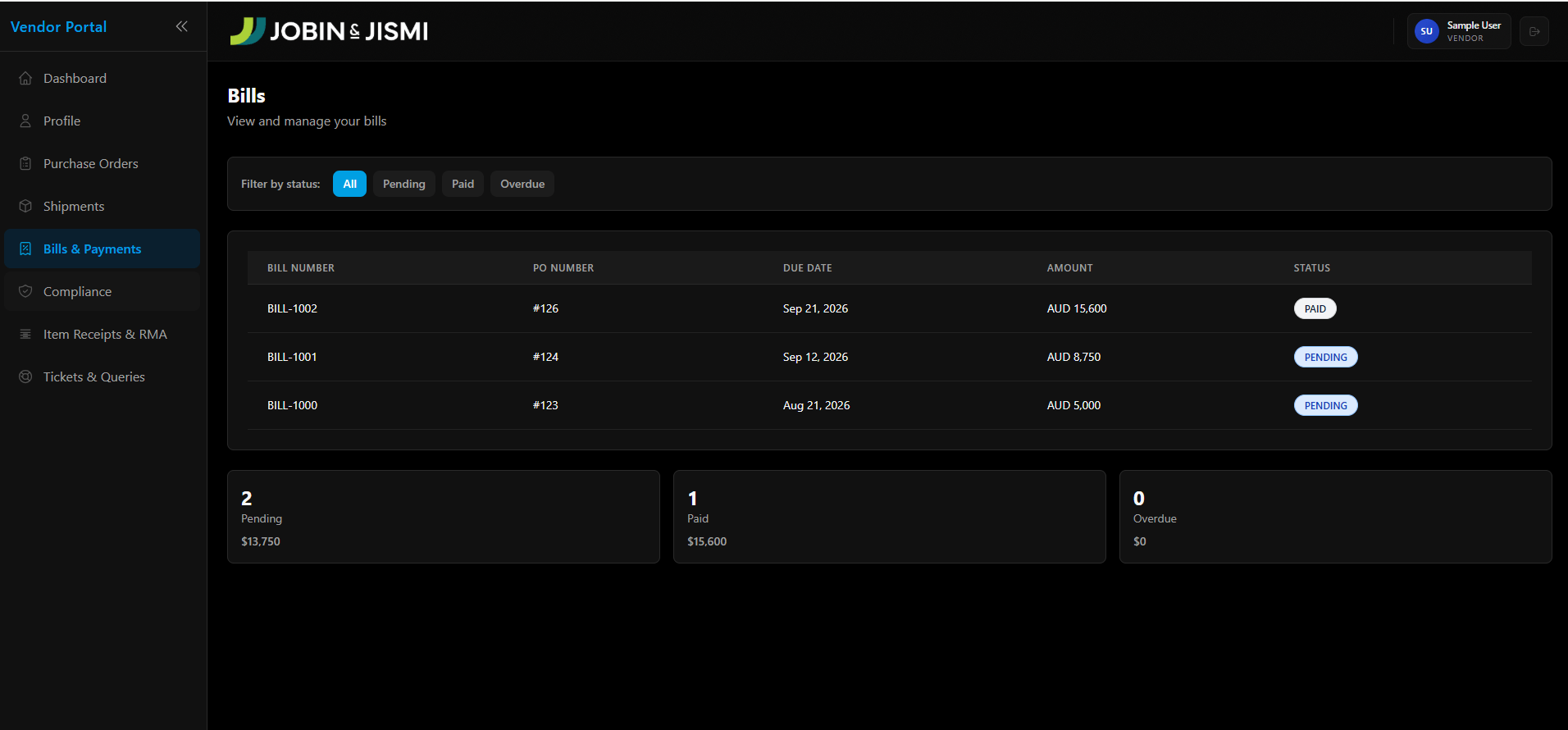
Task: Click bill number BILL-1000
Action: pyautogui.click(x=292, y=405)
